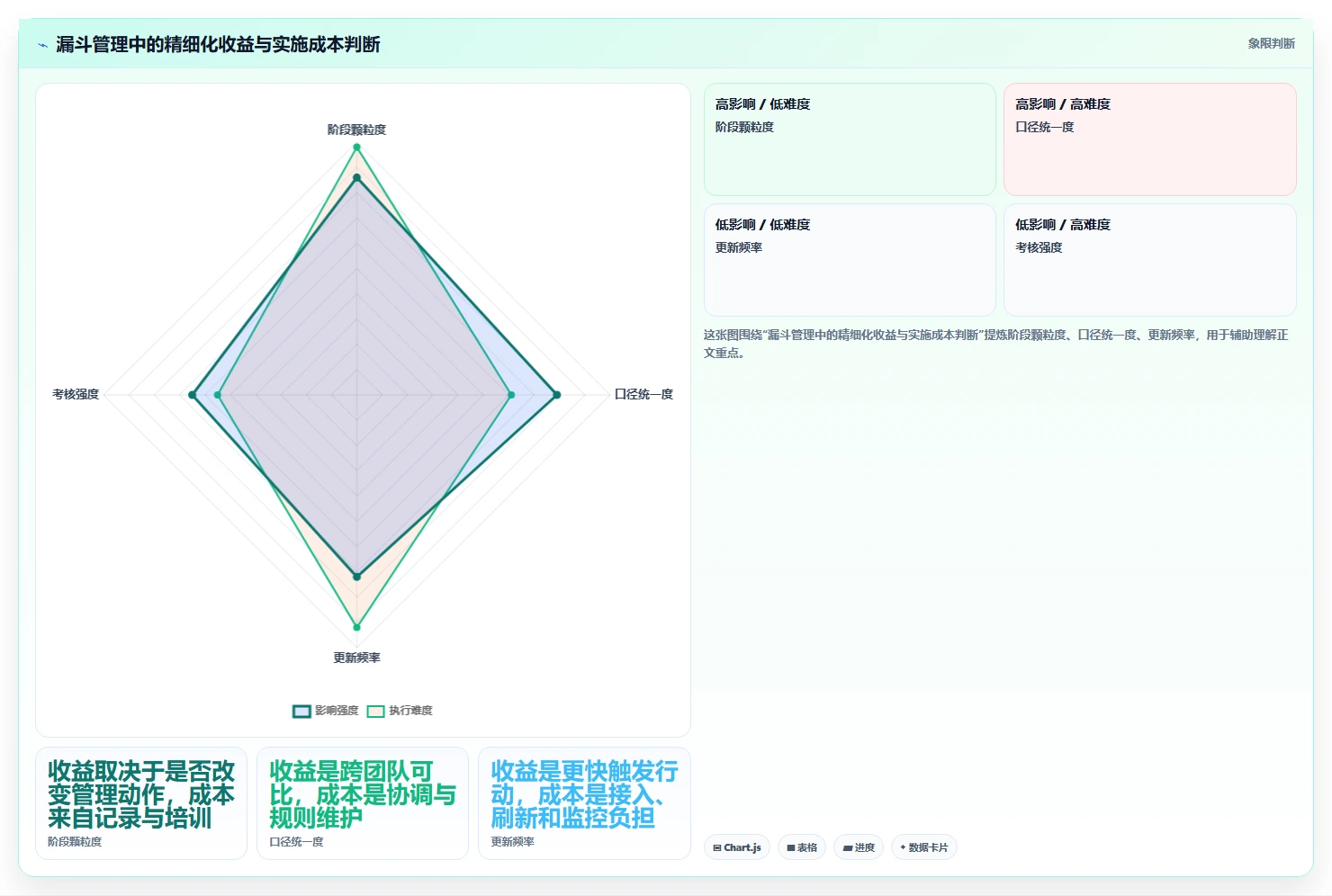
Task: Click the 口径统一度 axis label on radar chart
Action: pos(643,394)
